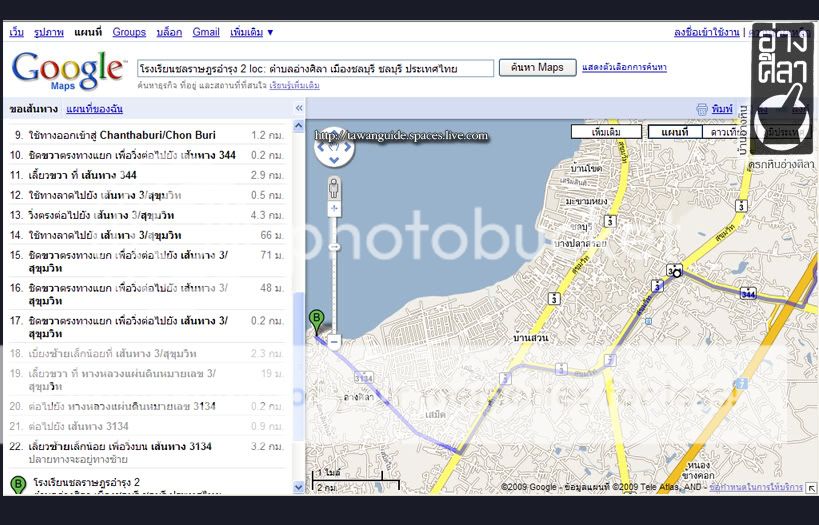Select แผนที่ in top navigation
This screenshot has width=819, height=525.
click(88, 32)
